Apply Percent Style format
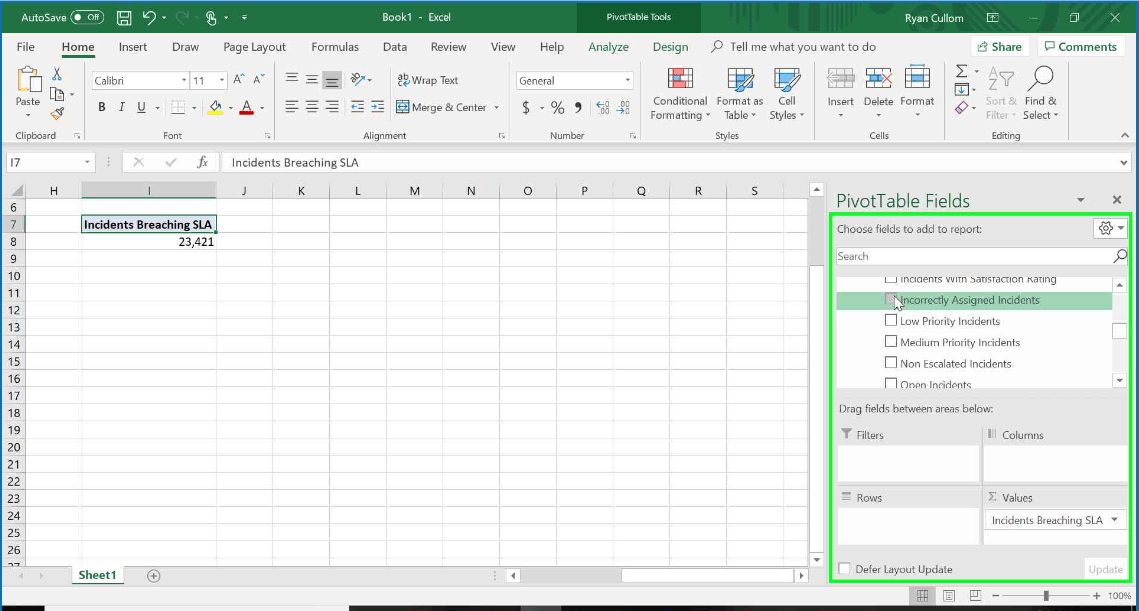Image resolution: width=1139 pixels, height=611 pixels. pos(557,108)
